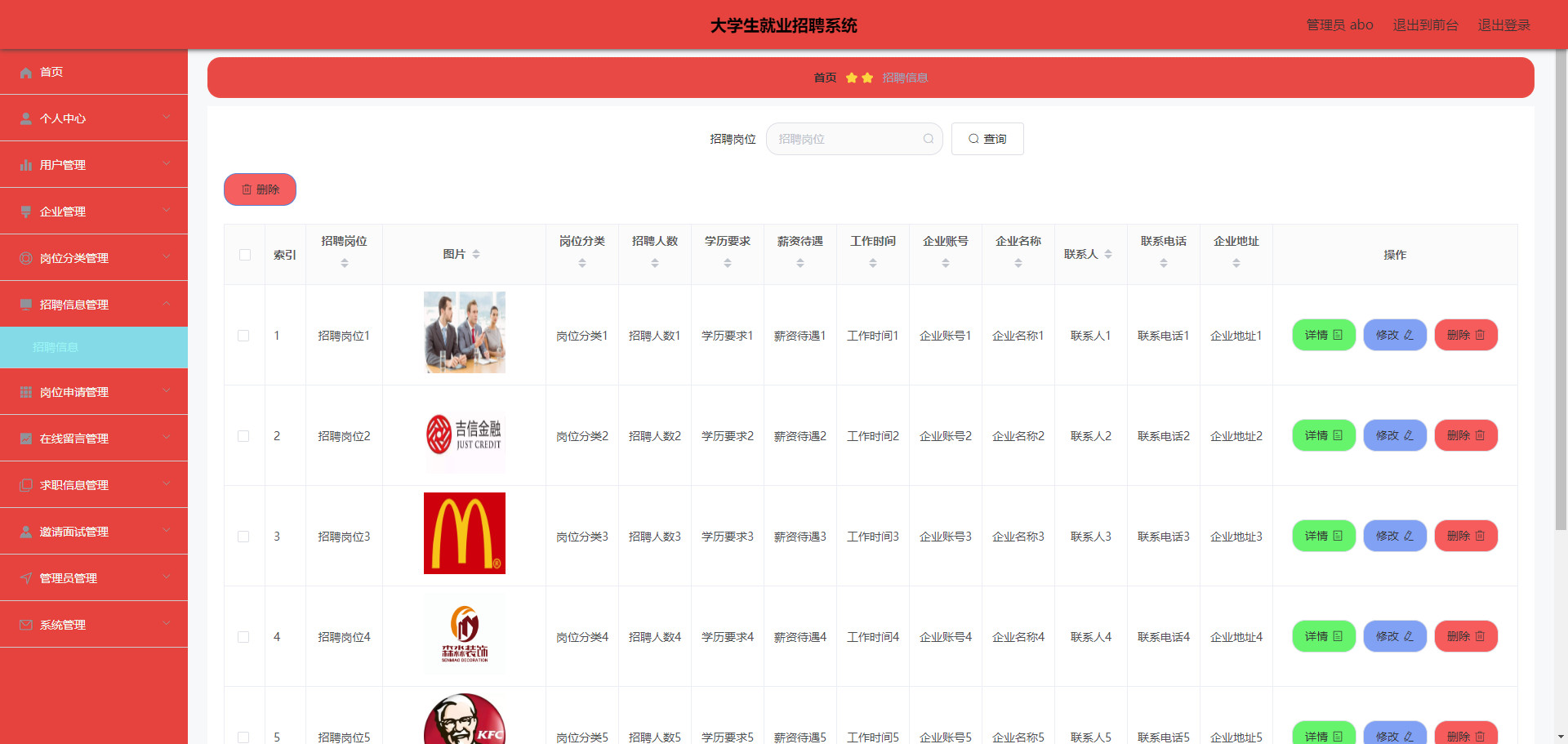Click 管理员 abo in top bar
The height and width of the screenshot is (744, 1568).
(x=1339, y=25)
